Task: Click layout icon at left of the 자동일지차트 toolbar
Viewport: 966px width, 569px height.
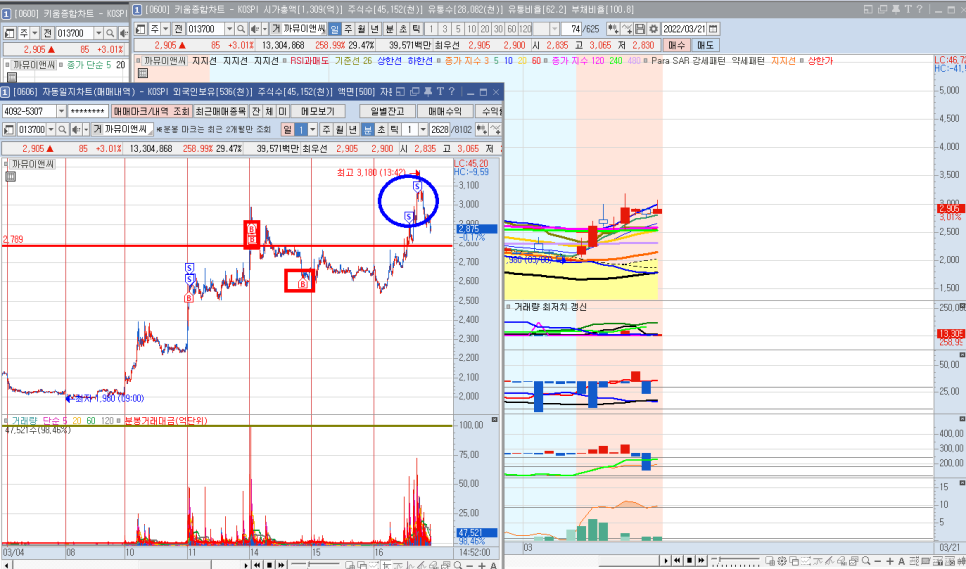Action: tap(9, 129)
